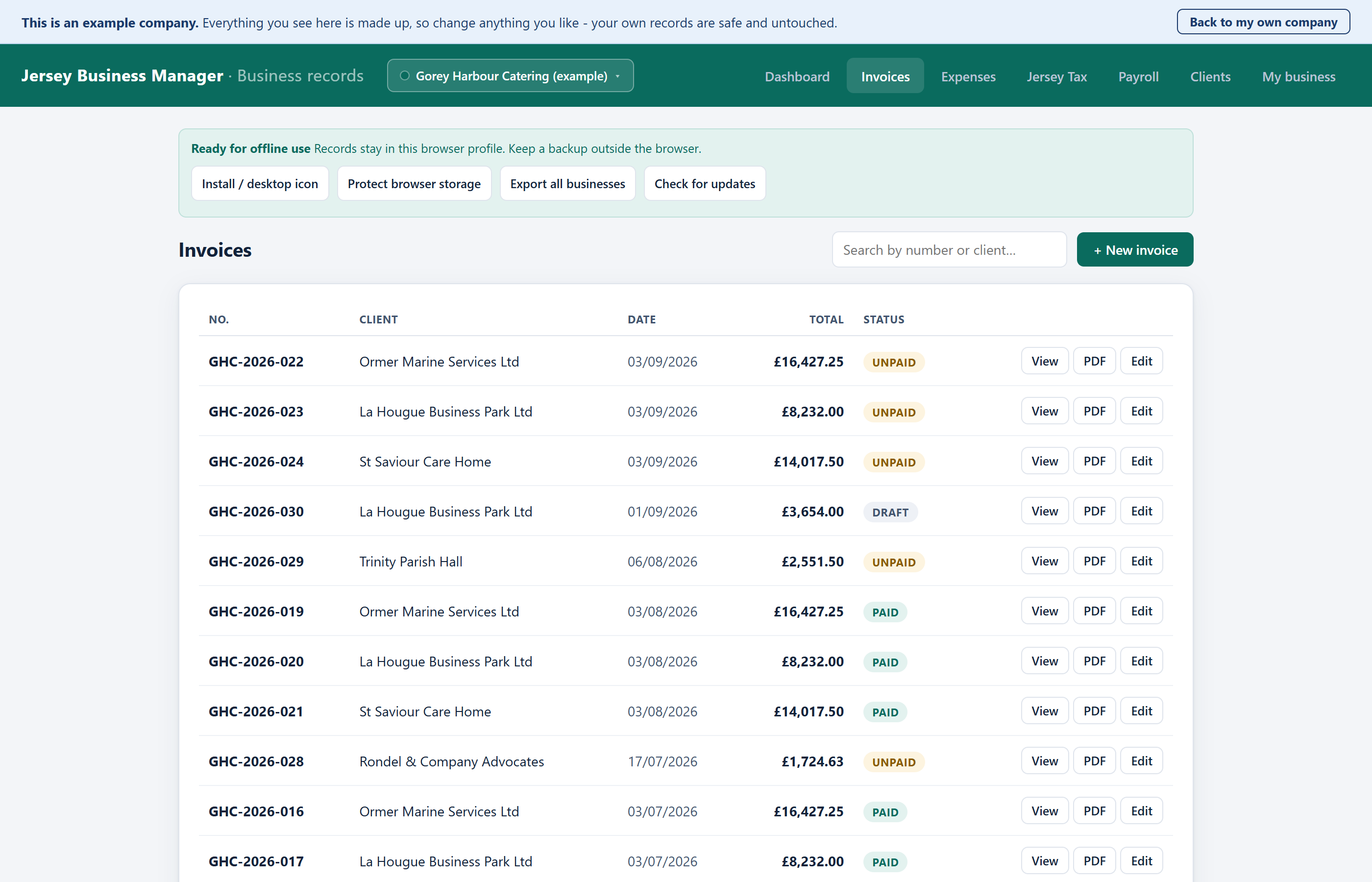Viewport: 1372px width, 882px height.
Task: Open PDF for invoice GHC-2026-024
Action: [x=1094, y=461]
